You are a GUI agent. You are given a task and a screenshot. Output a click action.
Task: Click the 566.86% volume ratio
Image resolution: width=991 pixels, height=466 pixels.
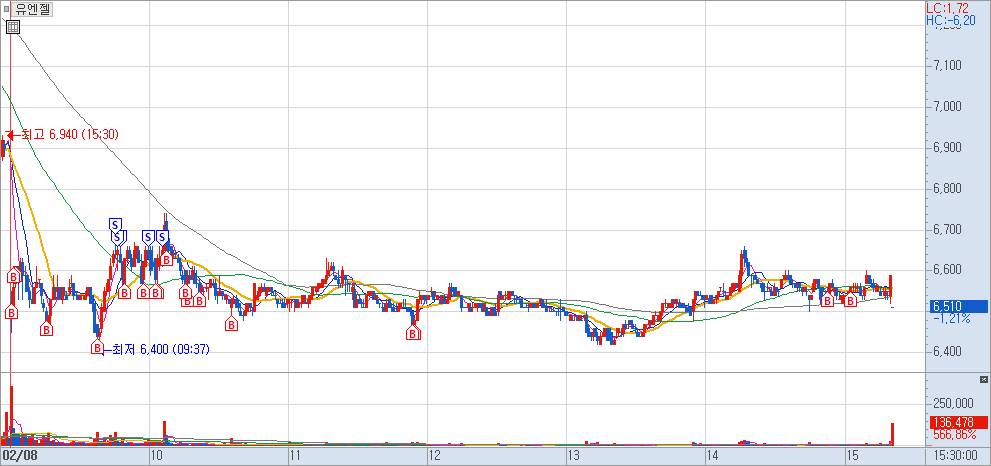(954, 434)
